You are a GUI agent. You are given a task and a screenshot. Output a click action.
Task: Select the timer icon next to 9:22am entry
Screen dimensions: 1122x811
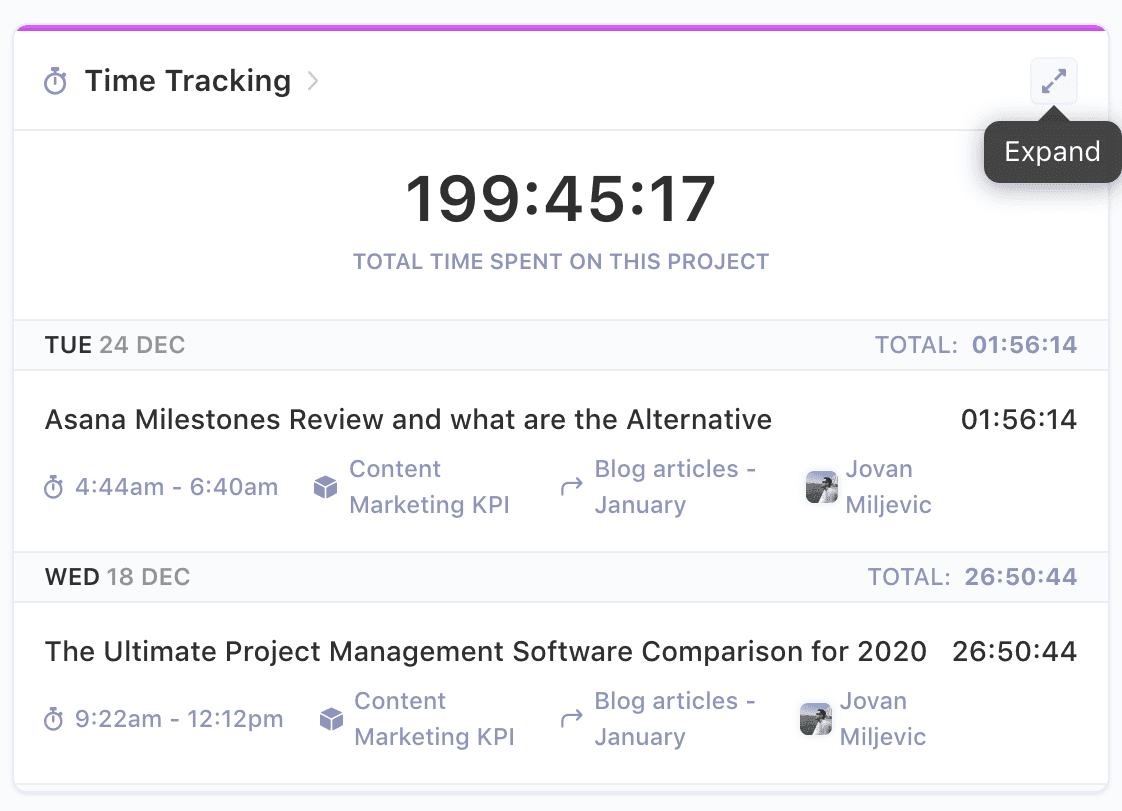click(x=55, y=718)
